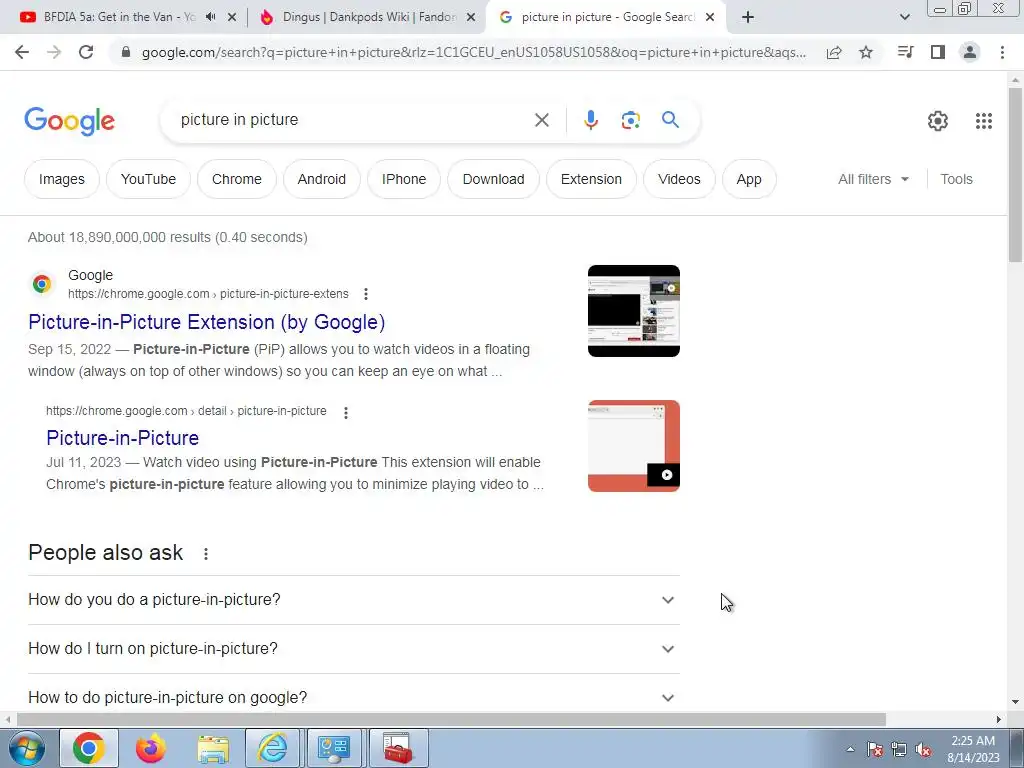This screenshot has width=1024, height=768.
Task: Open Windows Start menu
Action: 27,748
